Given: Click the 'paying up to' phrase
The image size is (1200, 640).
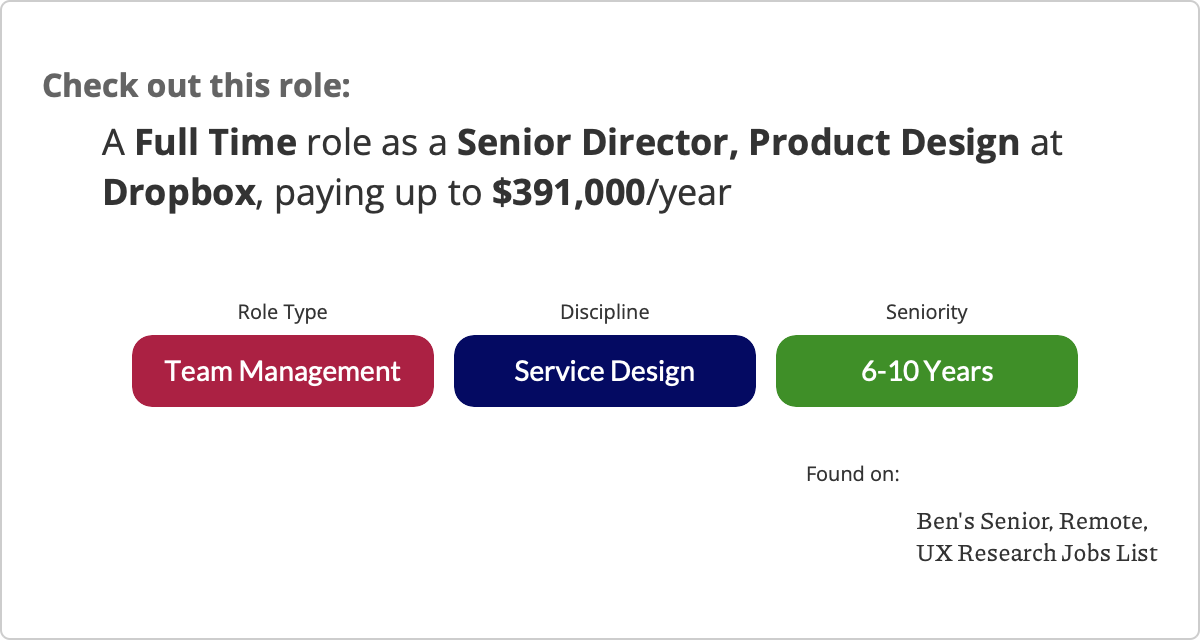Looking at the screenshot, I should click(378, 192).
